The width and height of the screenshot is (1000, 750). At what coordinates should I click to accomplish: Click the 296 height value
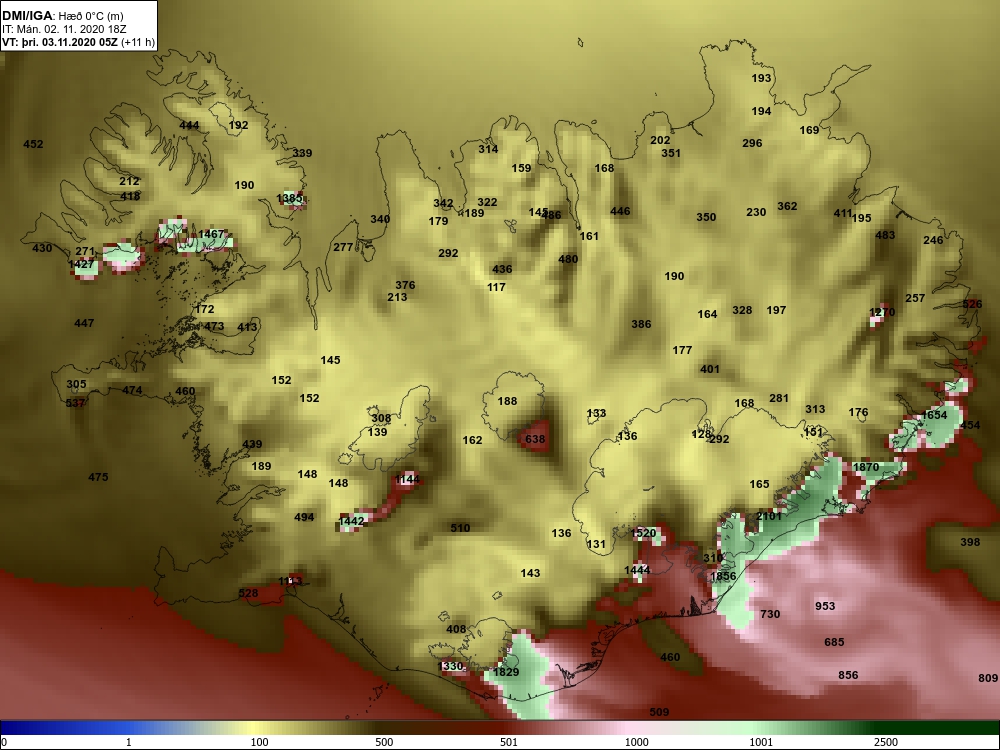point(753,143)
